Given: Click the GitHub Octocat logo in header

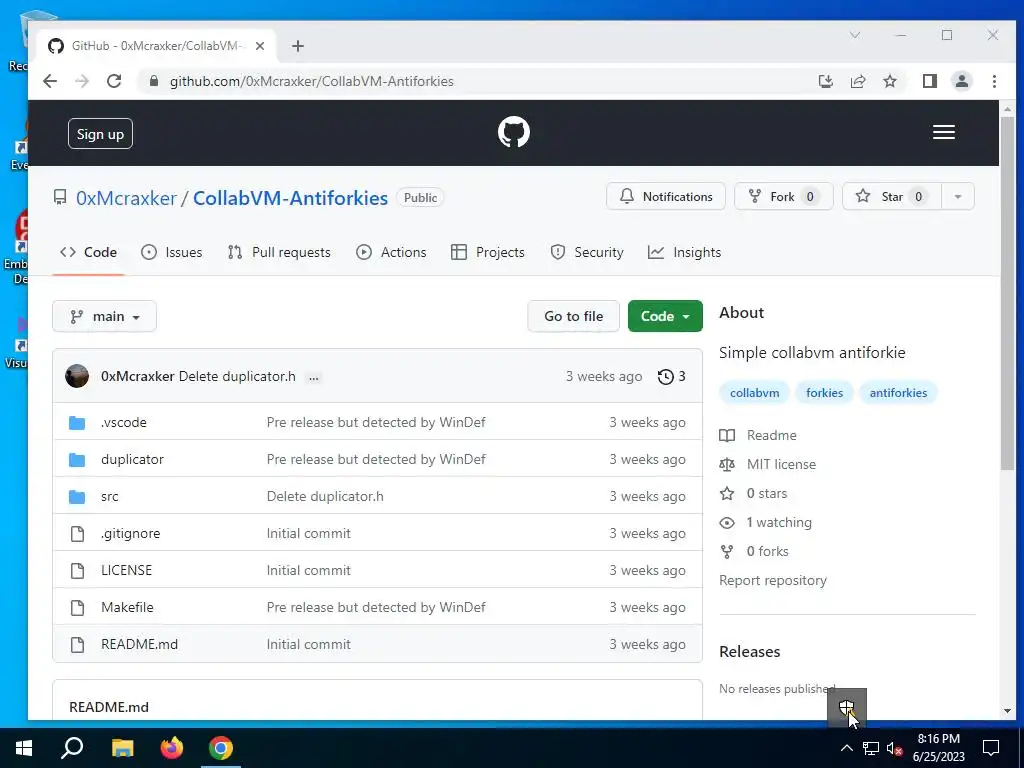Looking at the screenshot, I should click(513, 133).
